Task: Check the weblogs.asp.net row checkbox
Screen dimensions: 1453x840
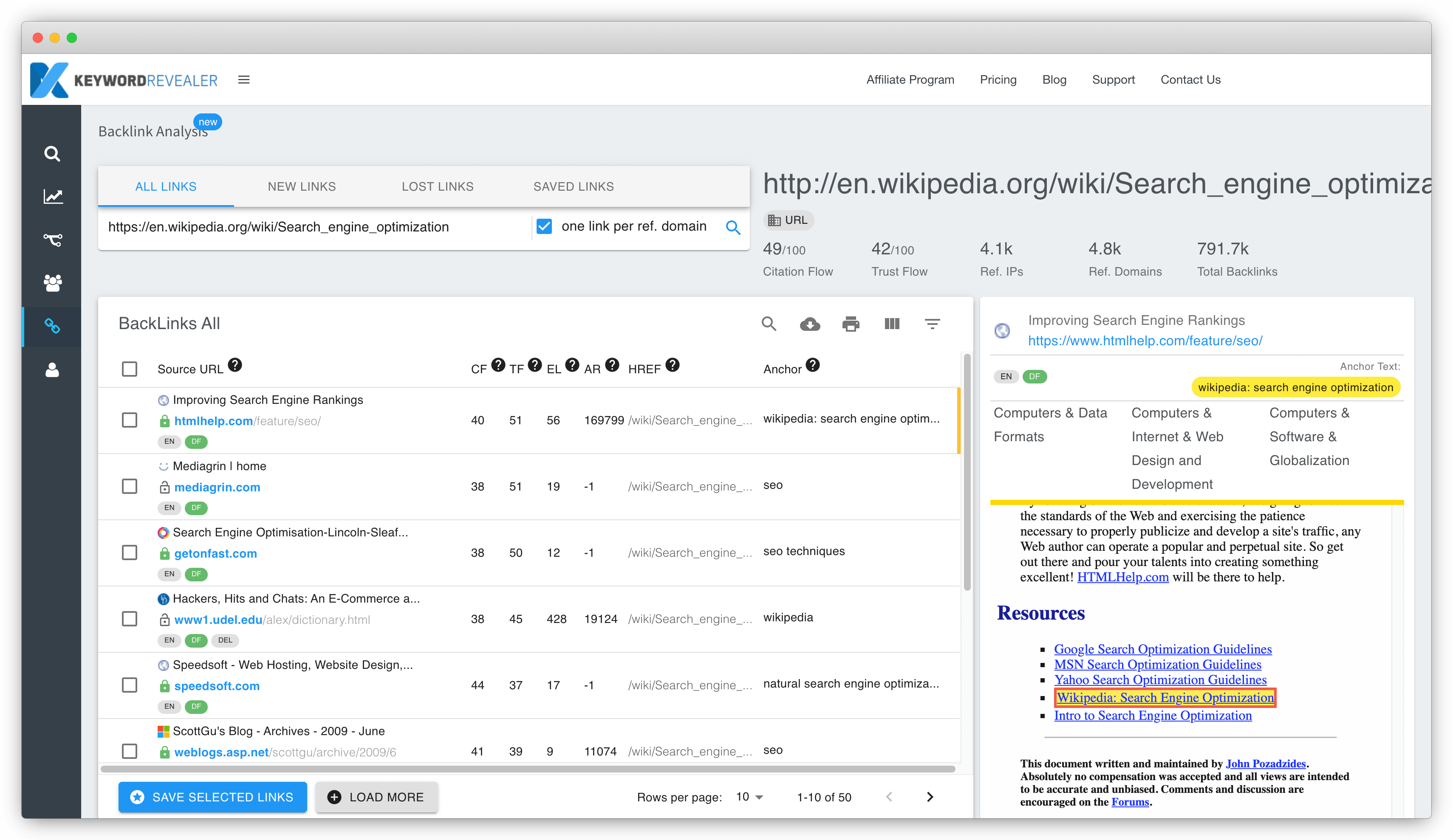Action: [129, 751]
